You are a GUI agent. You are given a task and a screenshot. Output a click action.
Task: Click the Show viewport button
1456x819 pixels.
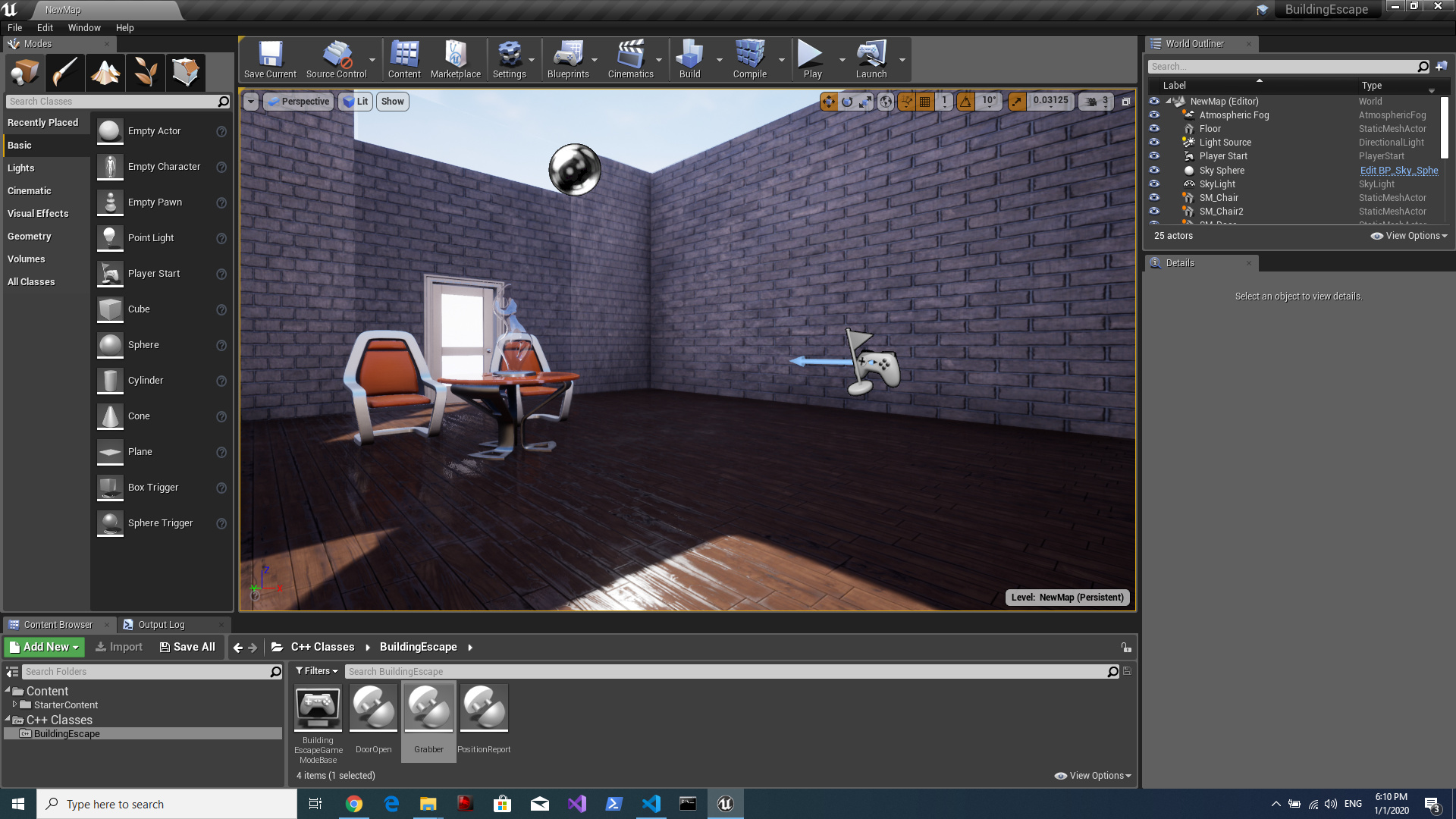coord(393,102)
